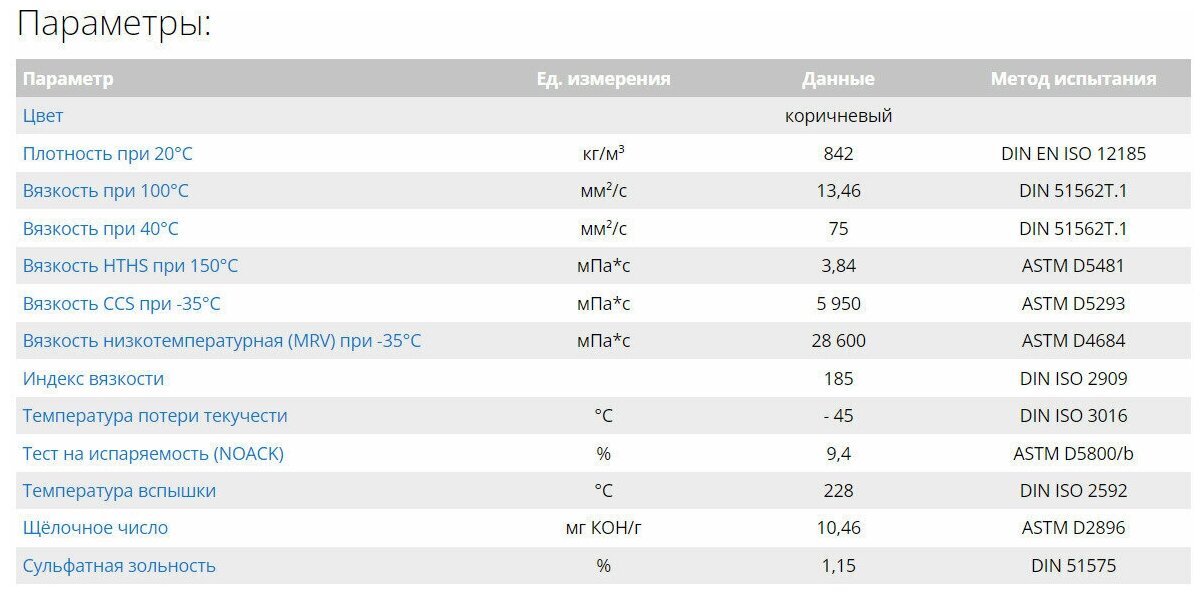Click the Ед. измерения column header
The width and height of the screenshot is (1204, 596).
(x=603, y=79)
